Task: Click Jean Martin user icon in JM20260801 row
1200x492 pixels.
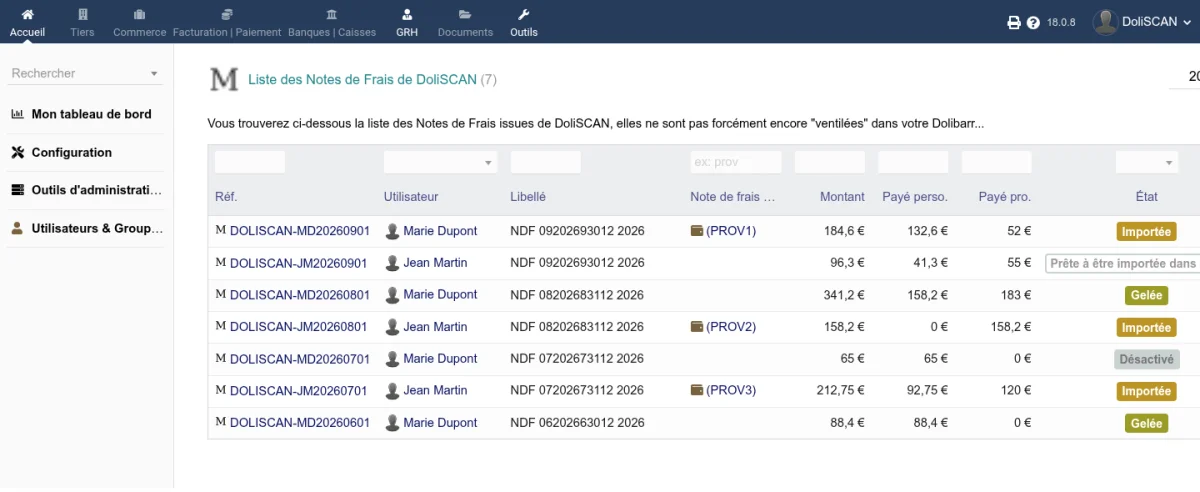Action: pos(393,327)
